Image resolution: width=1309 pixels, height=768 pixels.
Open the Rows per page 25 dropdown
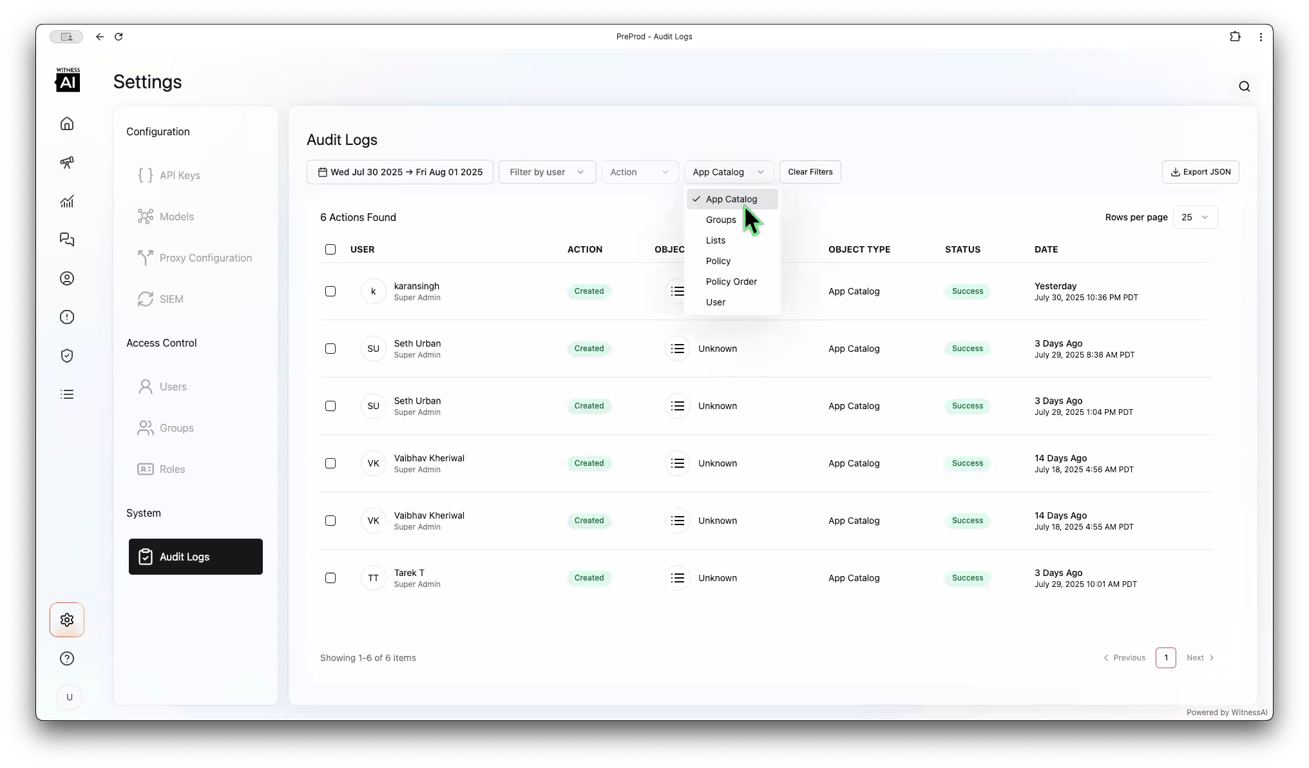coord(1195,217)
